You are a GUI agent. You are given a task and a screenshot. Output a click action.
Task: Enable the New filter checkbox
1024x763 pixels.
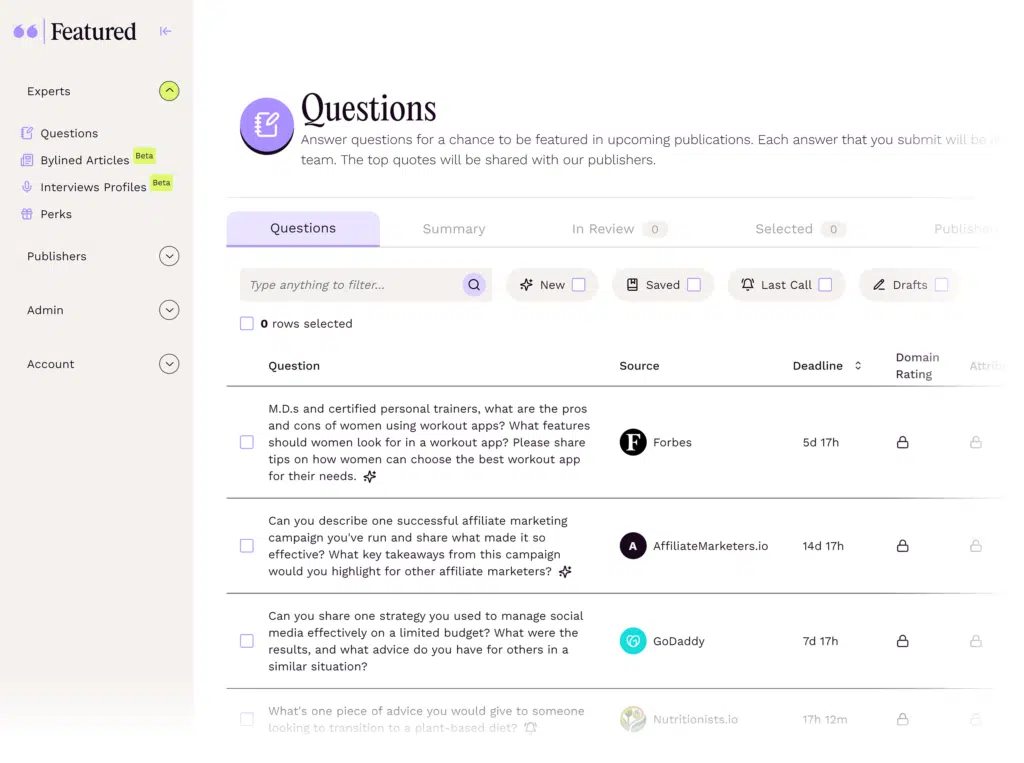tap(578, 285)
